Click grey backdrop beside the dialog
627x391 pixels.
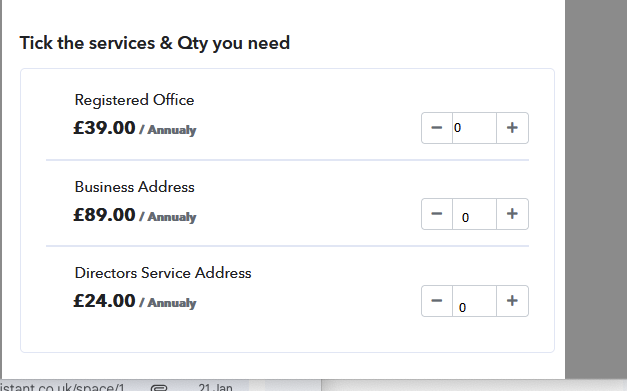596,188
